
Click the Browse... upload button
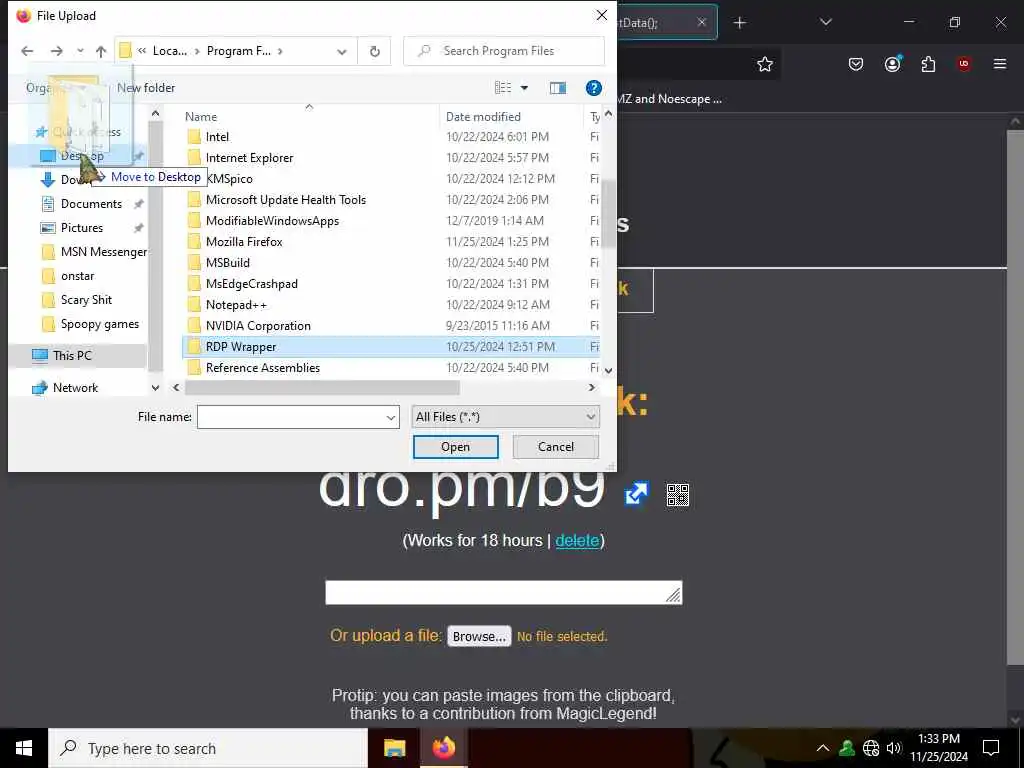coord(479,637)
